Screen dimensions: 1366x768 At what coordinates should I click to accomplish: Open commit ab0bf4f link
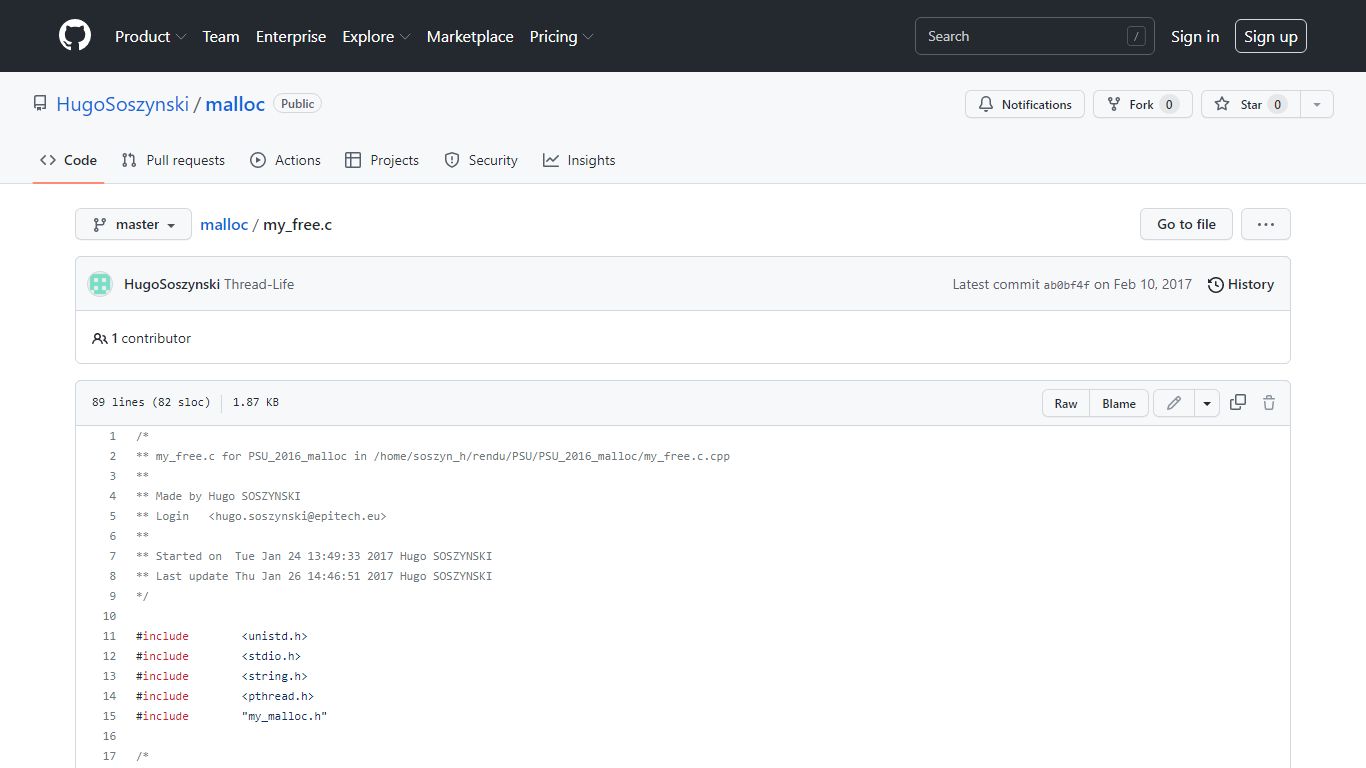tap(1067, 285)
